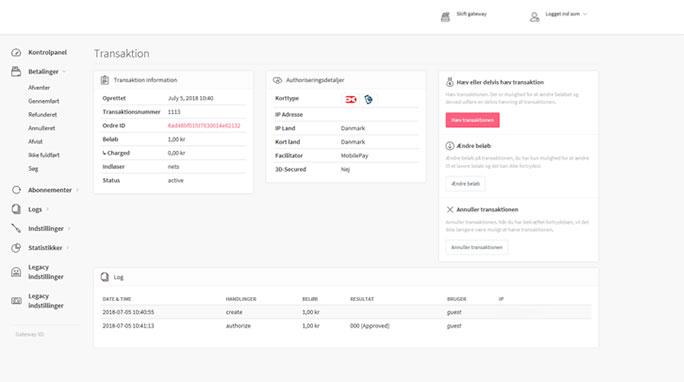Open the red Ordre ID link
Screen dimensions: 684x382
(204, 126)
